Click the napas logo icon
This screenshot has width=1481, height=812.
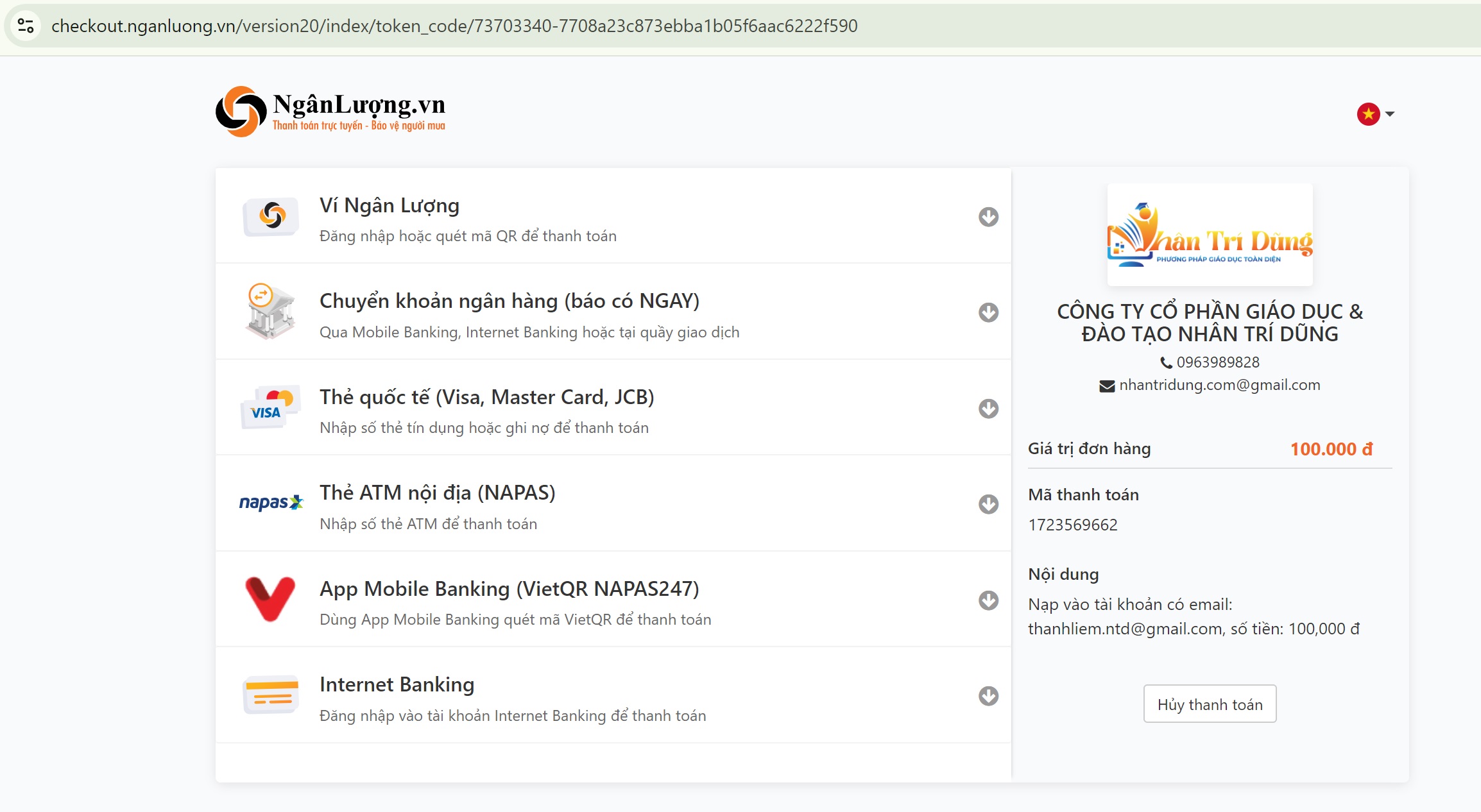point(271,502)
